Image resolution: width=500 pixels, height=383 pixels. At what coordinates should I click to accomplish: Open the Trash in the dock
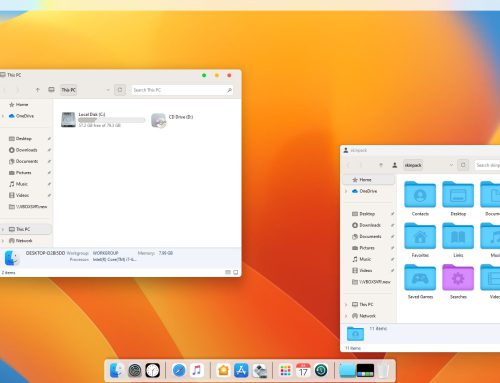coord(384,371)
